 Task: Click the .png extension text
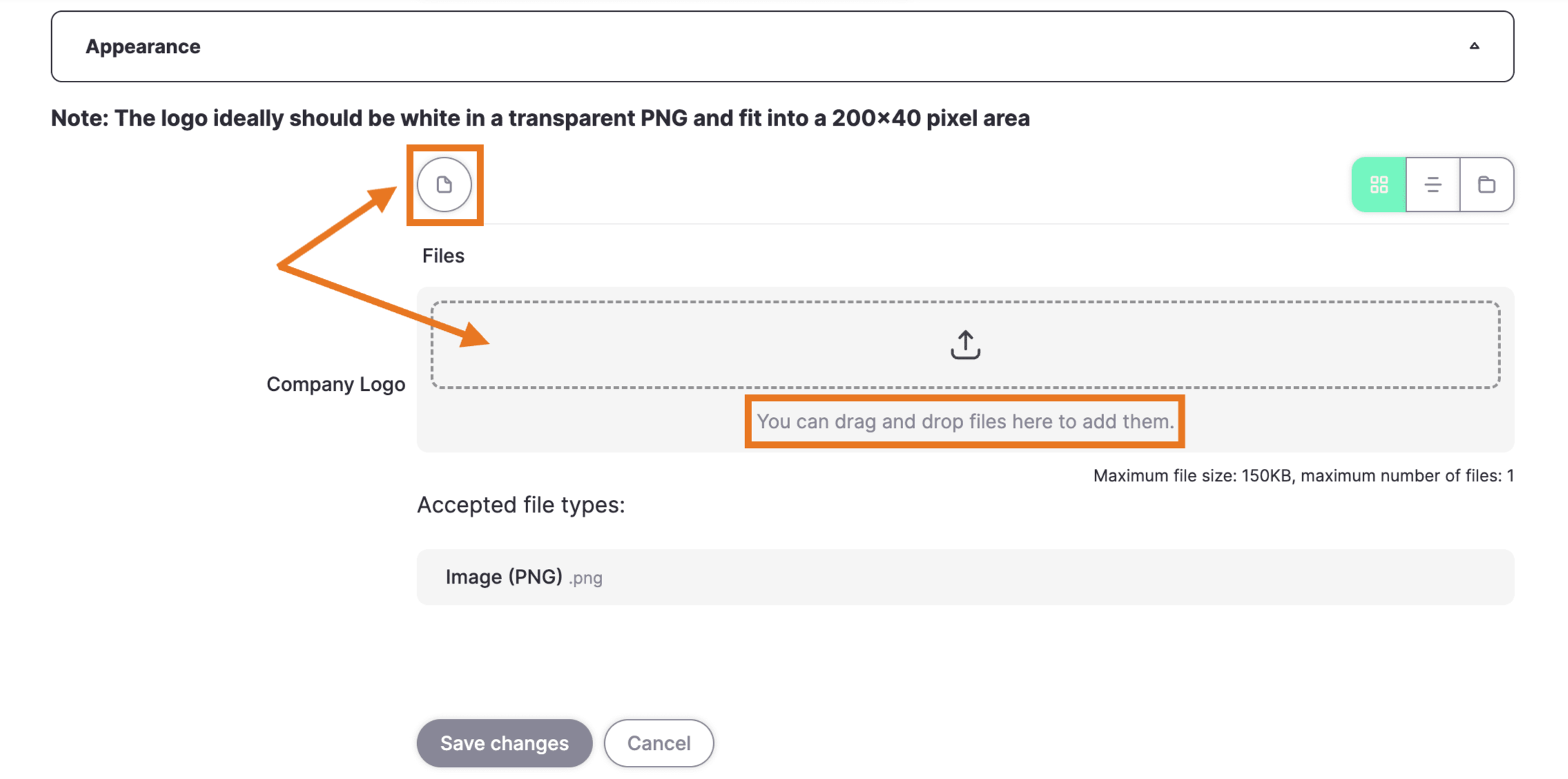585,578
